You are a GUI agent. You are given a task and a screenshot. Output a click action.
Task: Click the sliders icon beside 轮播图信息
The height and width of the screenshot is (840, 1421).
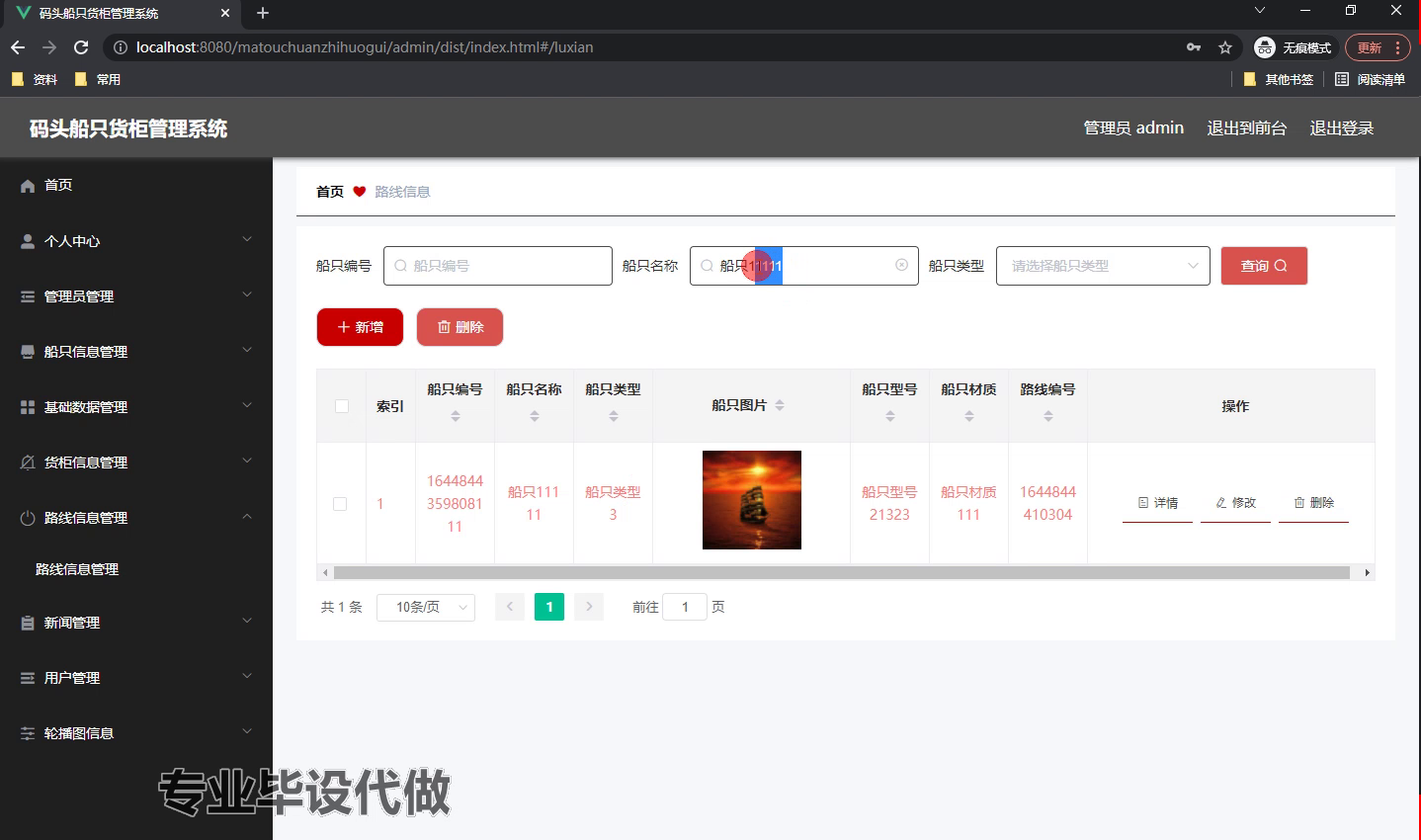click(x=28, y=733)
